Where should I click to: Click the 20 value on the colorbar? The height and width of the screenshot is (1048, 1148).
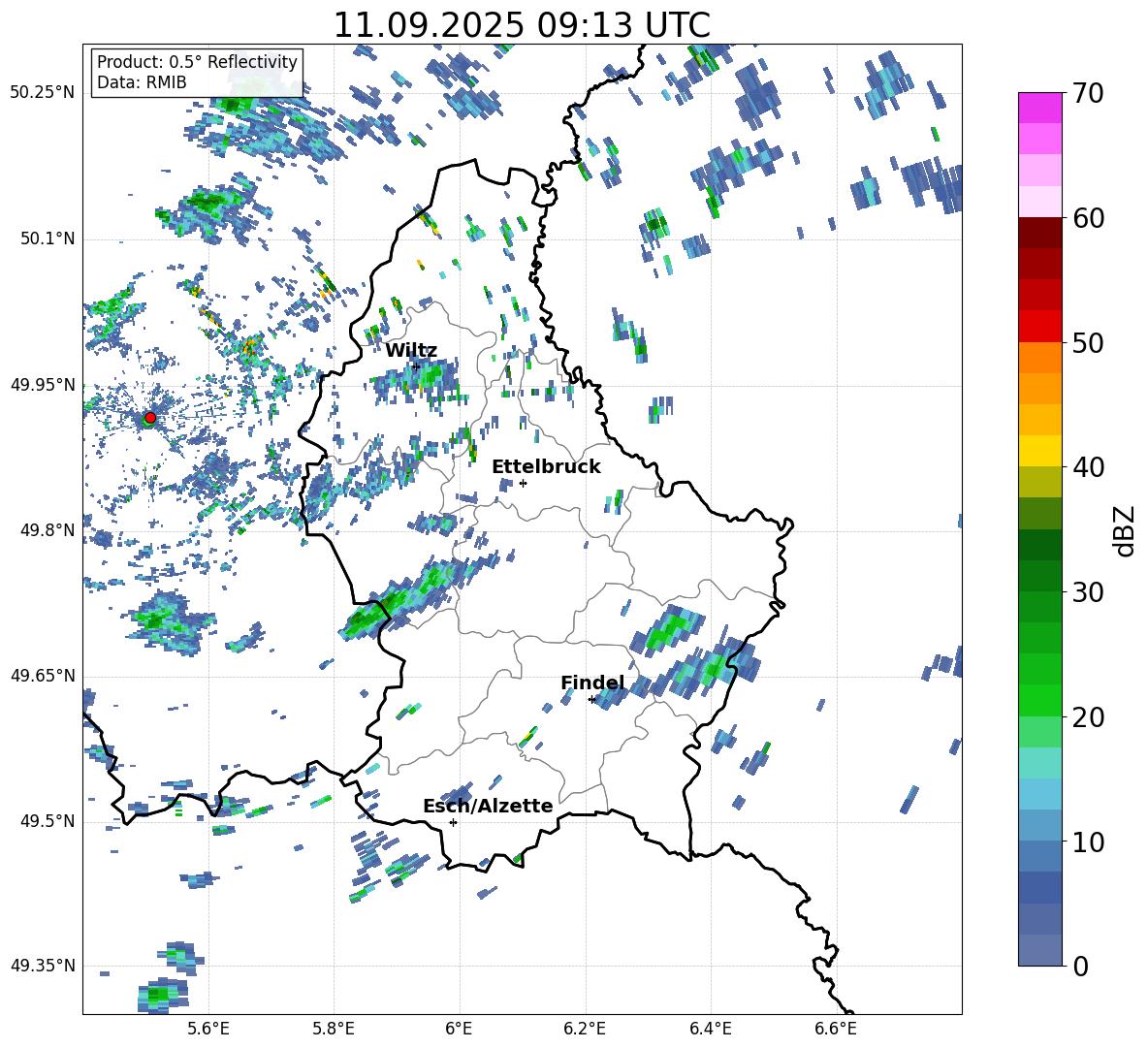click(x=1087, y=716)
